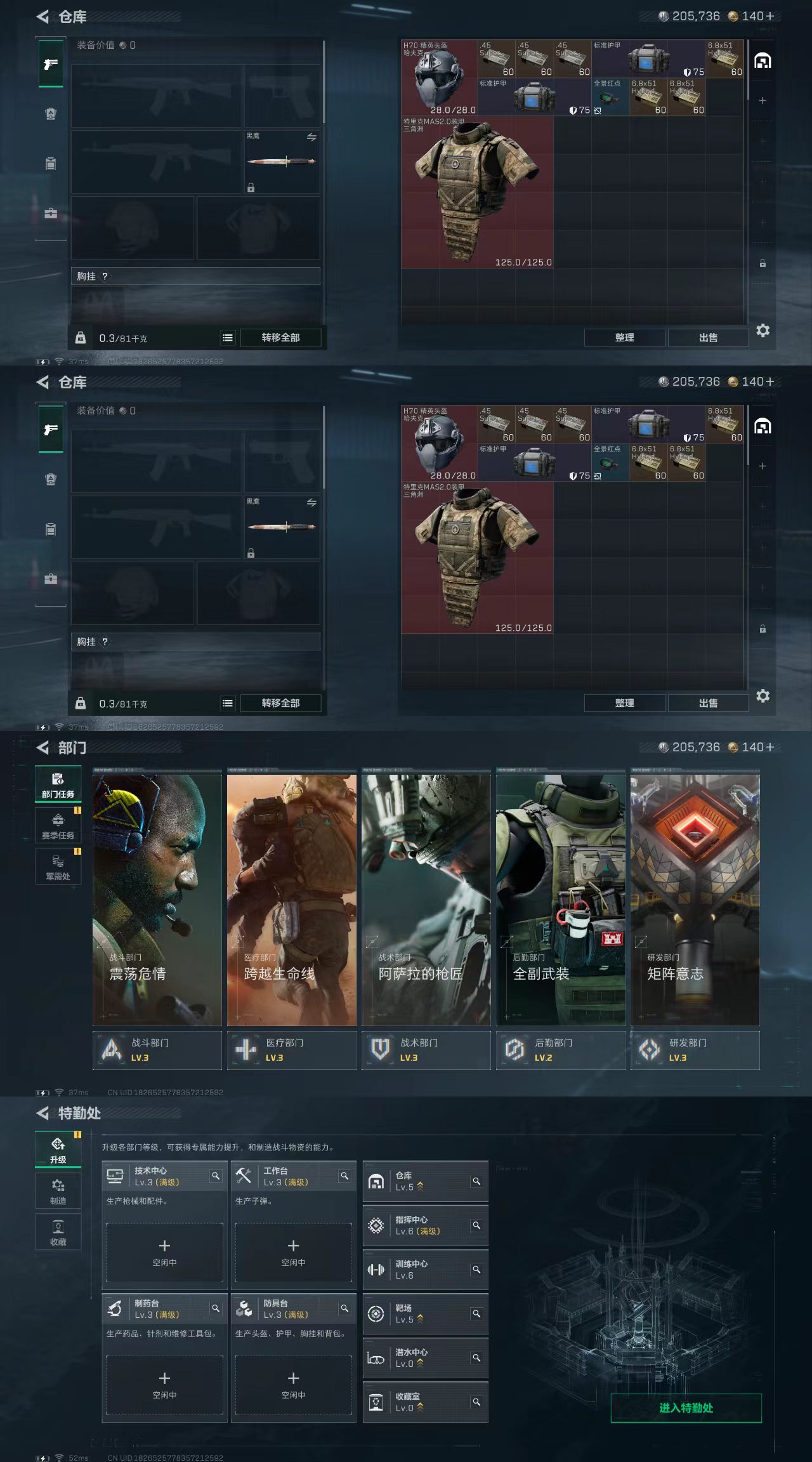Go back from the 部门 screen

(43, 747)
